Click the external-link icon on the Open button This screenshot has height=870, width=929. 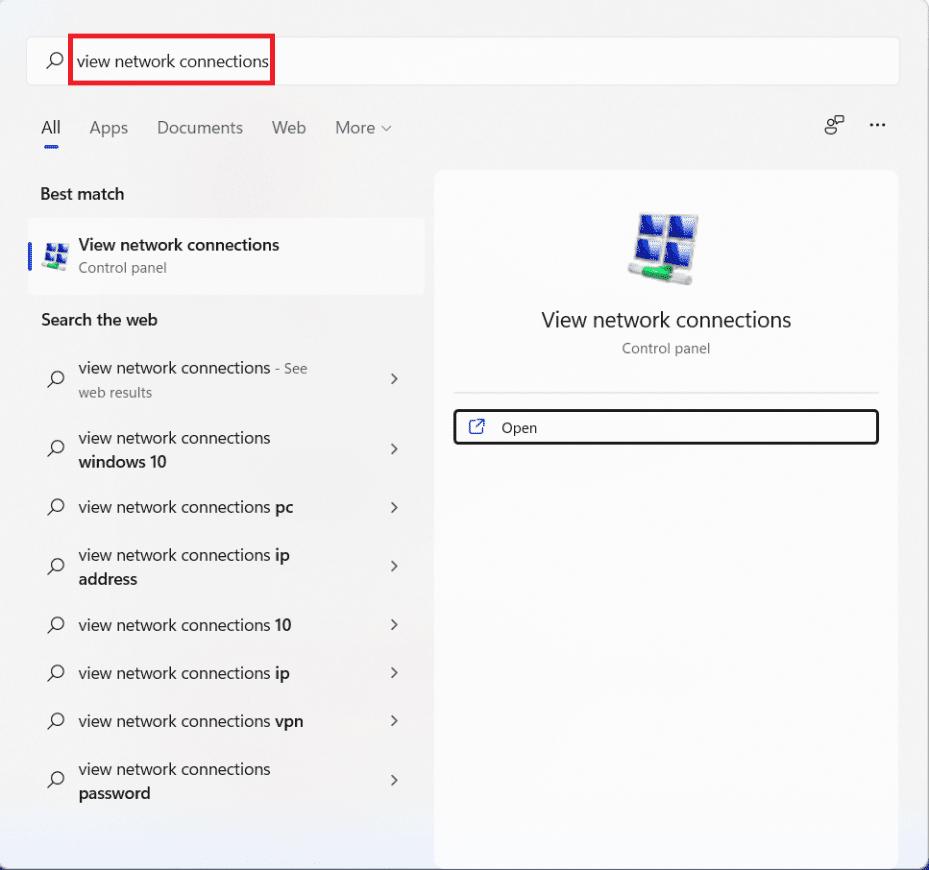tap(477, 427)
